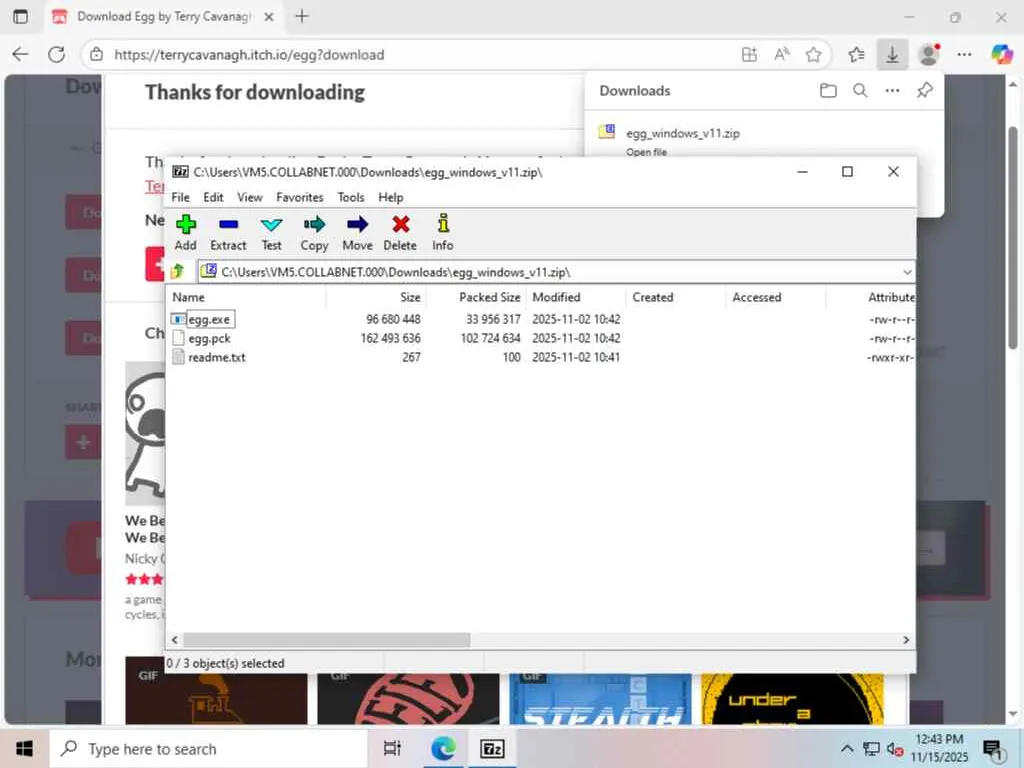Click the 7-Zip taskbar icon

[x=492, y=749]
